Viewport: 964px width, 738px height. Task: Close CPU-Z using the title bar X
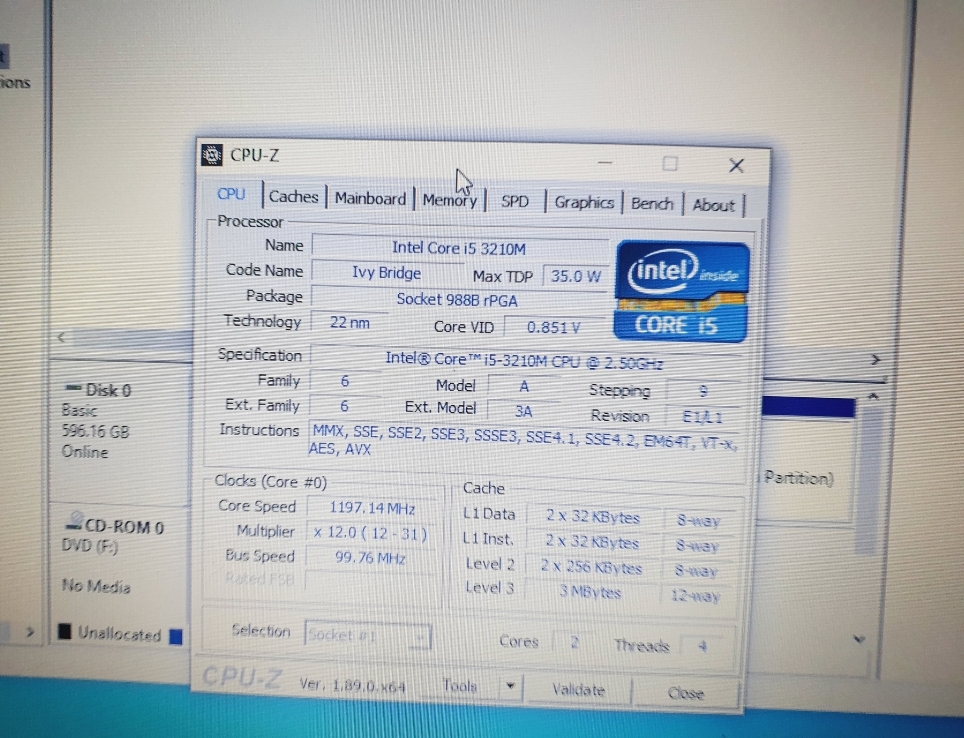click(x=736, y=165)
